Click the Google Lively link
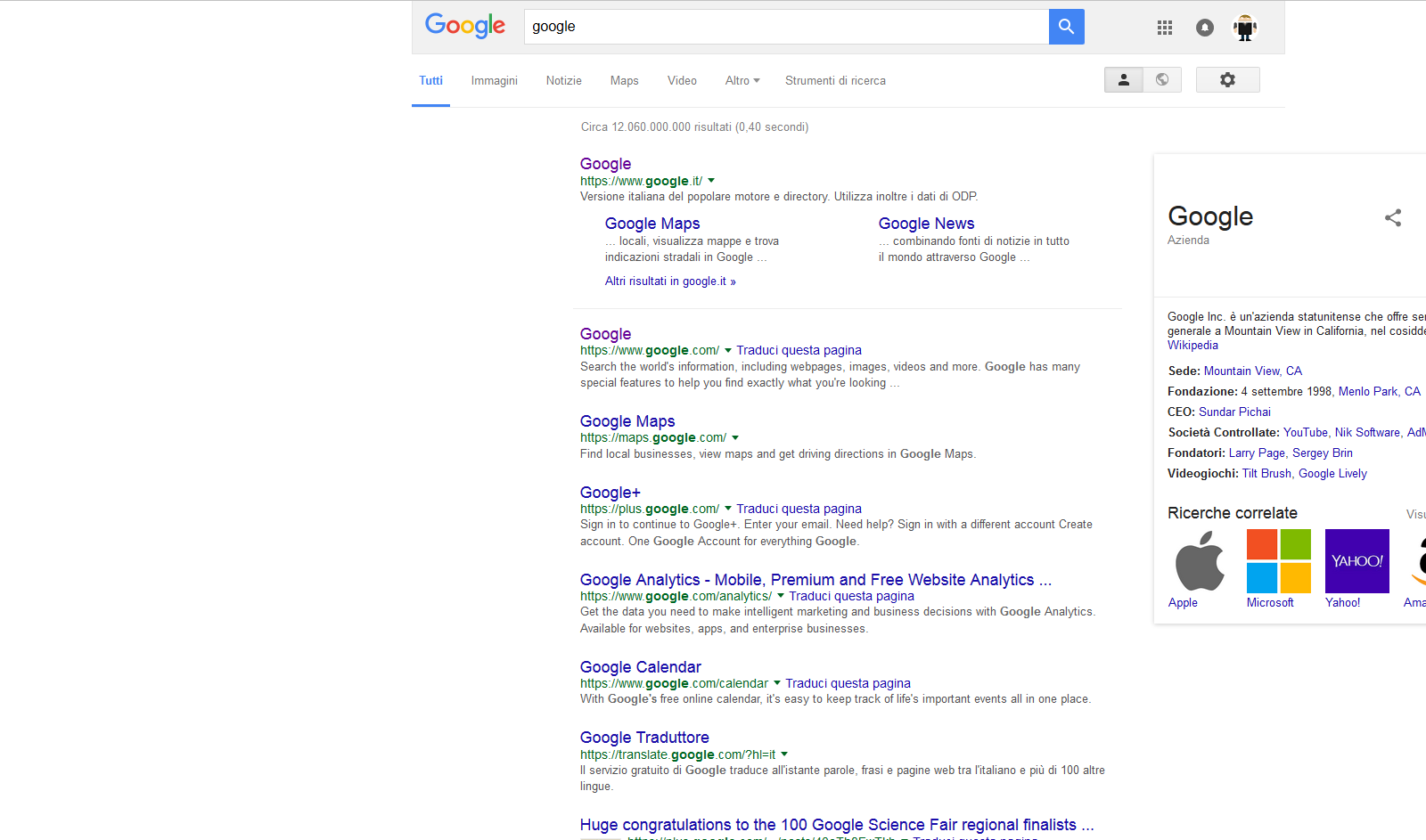Viewport: 1426px width, 840px height. click(x=1332, y=474)
